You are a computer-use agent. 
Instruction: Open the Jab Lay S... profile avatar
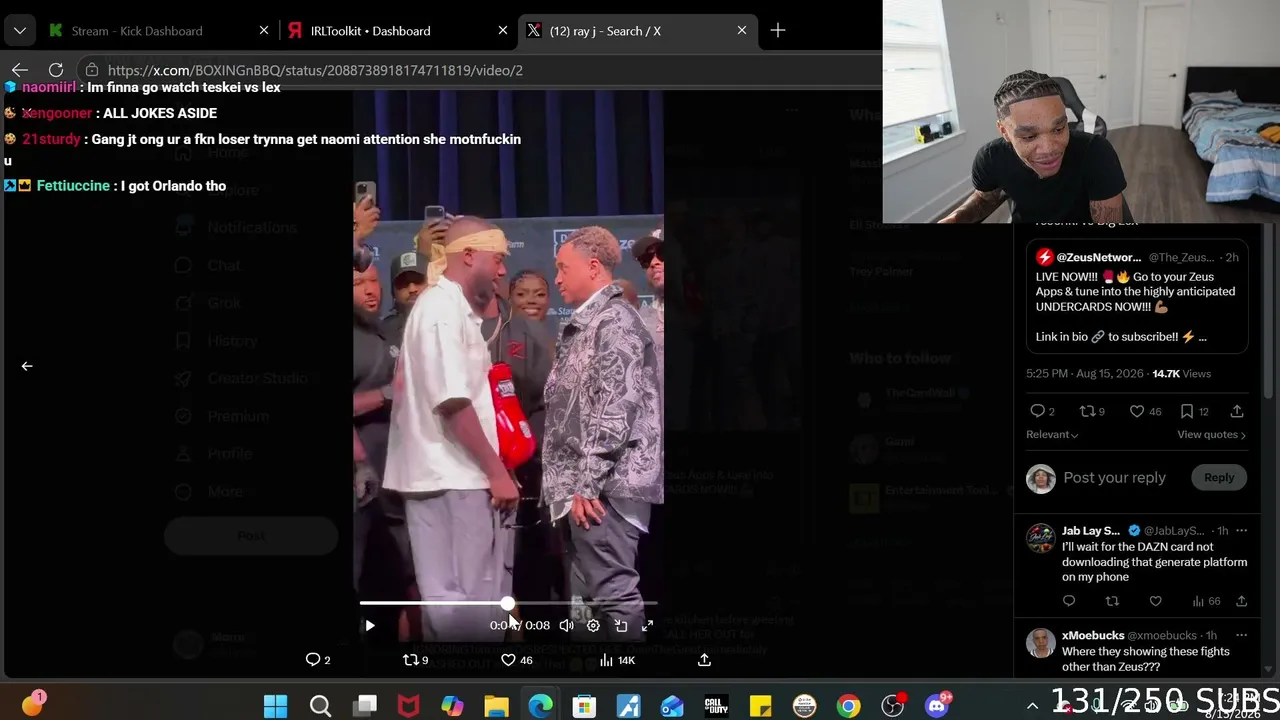(x=1041, y=538)
